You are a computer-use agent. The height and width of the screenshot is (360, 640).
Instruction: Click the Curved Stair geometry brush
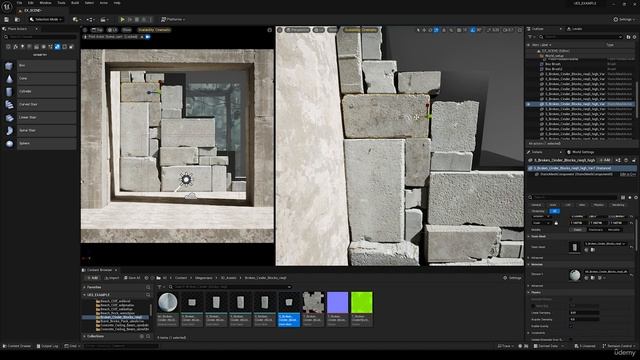click(39, 104)
